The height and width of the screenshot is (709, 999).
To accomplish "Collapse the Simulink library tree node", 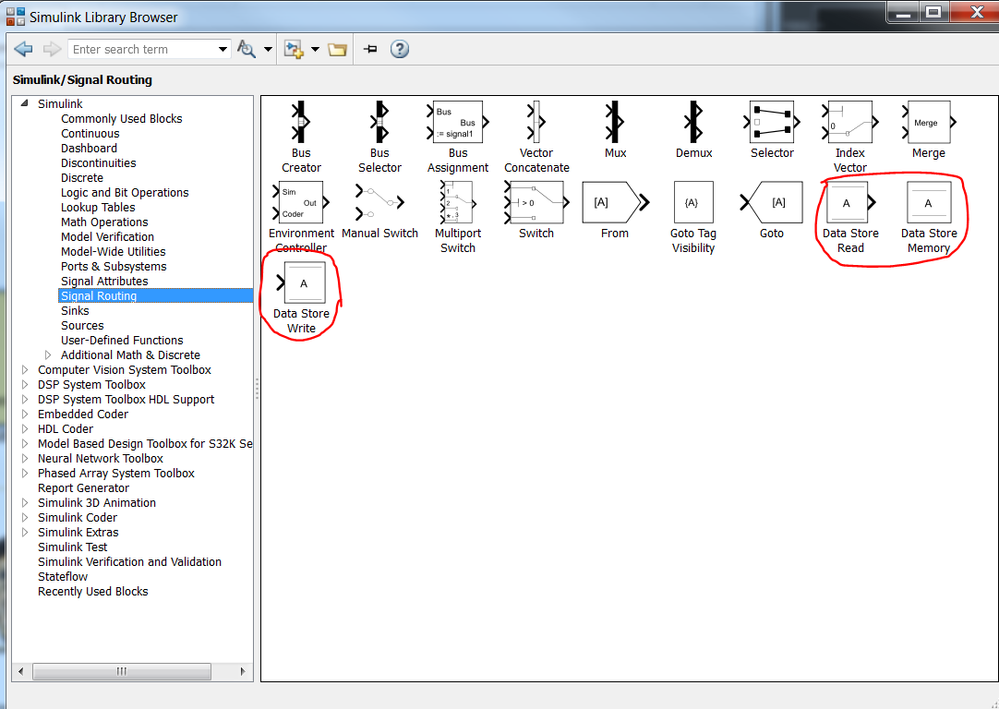I will pyautogui.click(x=24, y=103).
